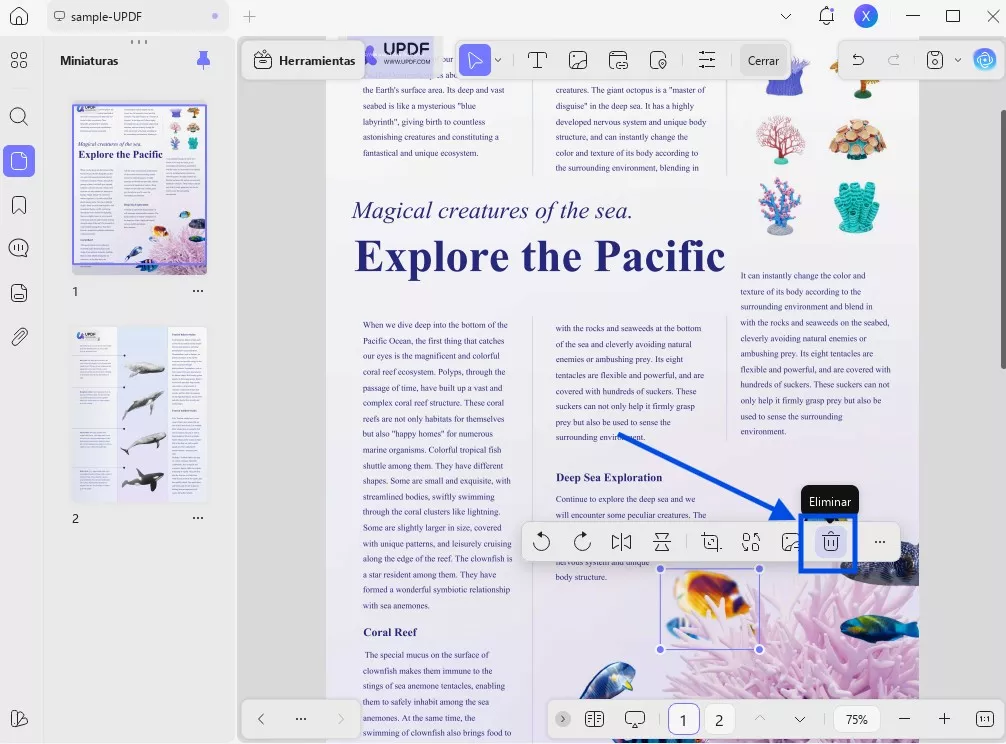Rotate image counterclockwise

pyautogui.click(x=541, y=542)
